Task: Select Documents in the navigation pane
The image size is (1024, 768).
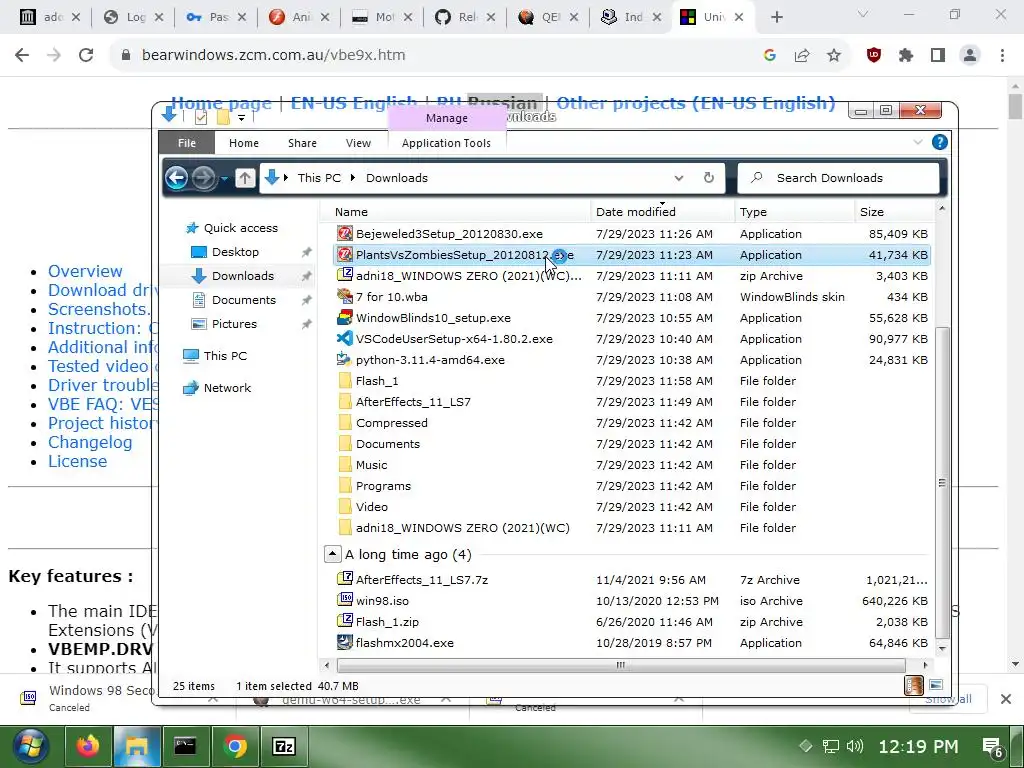Action: point(244,300)
